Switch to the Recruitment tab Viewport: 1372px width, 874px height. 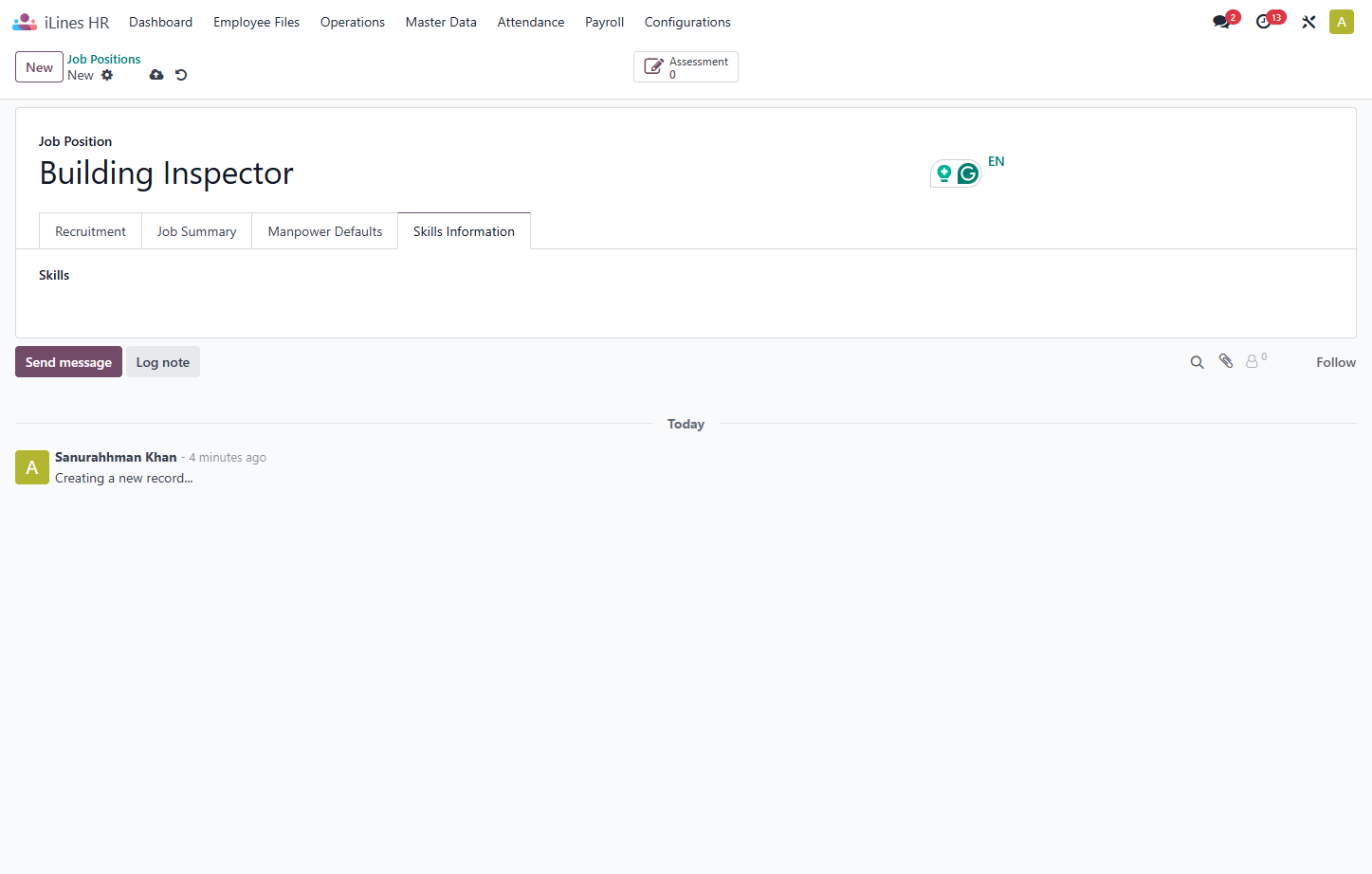90,231
